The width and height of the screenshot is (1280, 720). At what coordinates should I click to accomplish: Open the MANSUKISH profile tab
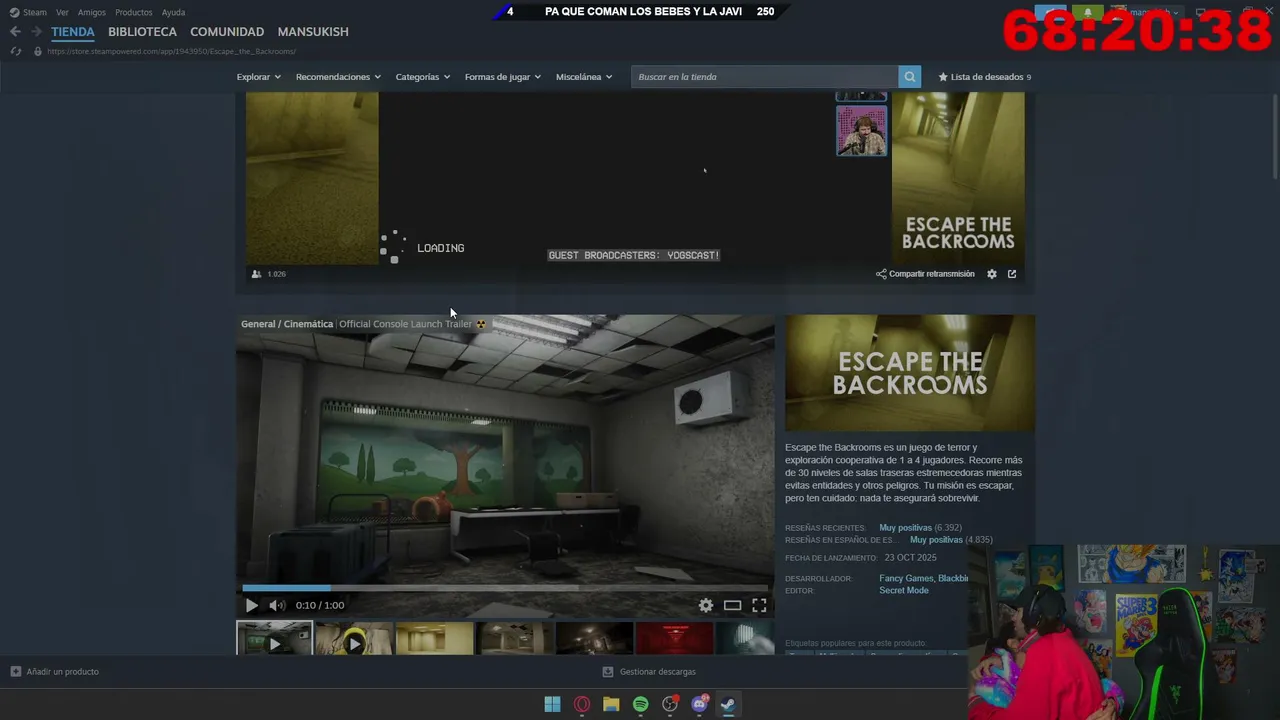click(x=313, y=32)
